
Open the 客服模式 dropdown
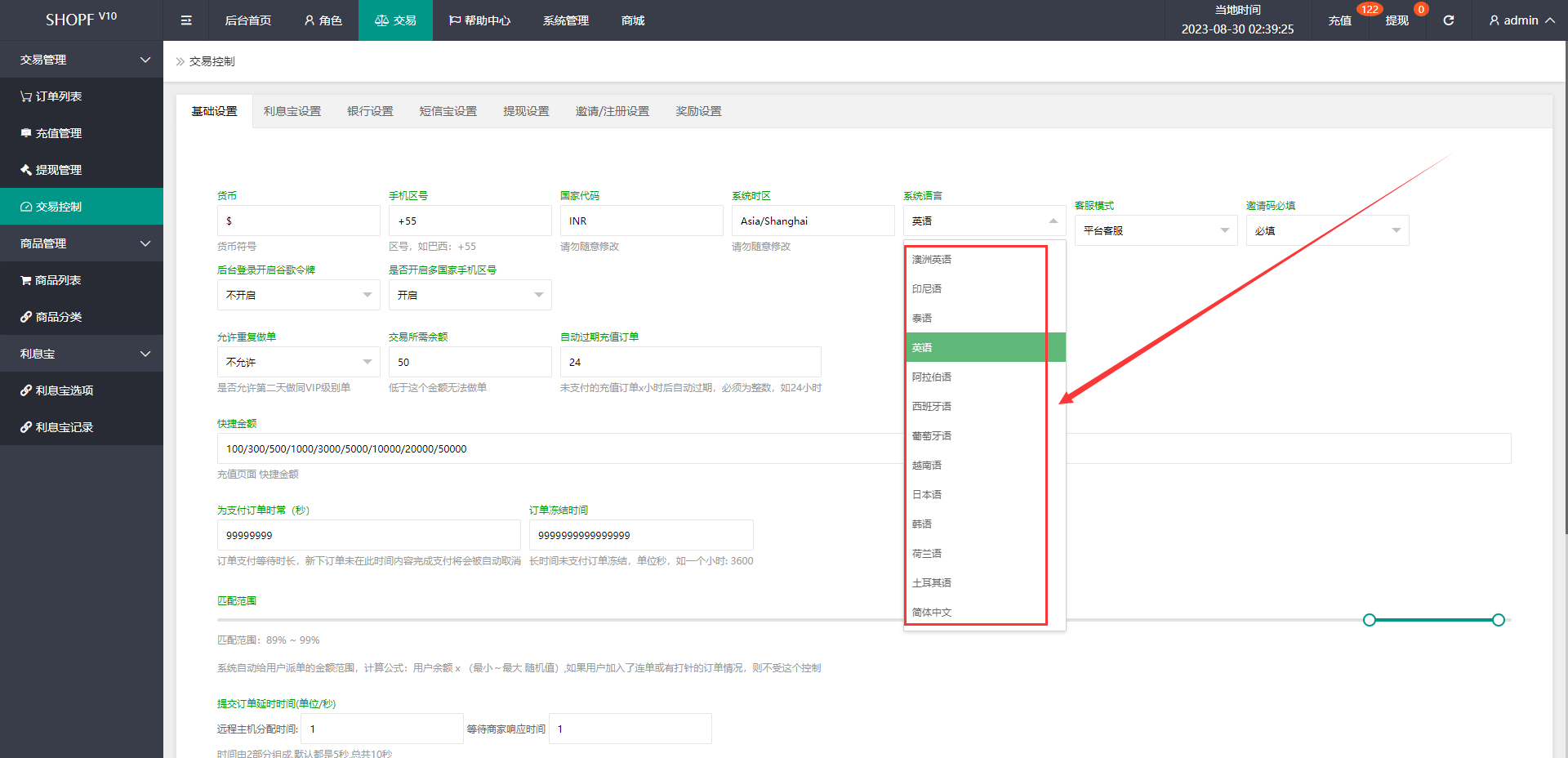pos(1155,231)
